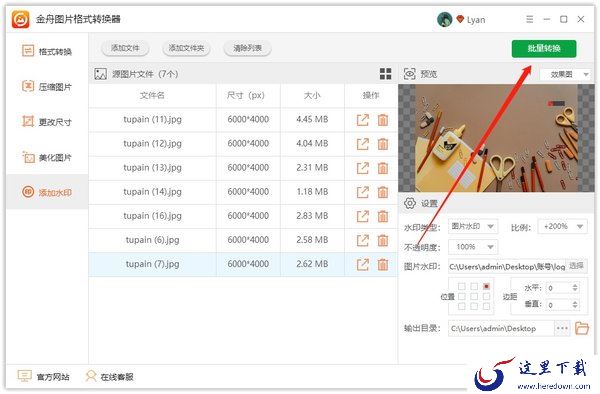Click the VIP diamond icon beside Lyan
This screenshot has height=394, width=600.
460,19
